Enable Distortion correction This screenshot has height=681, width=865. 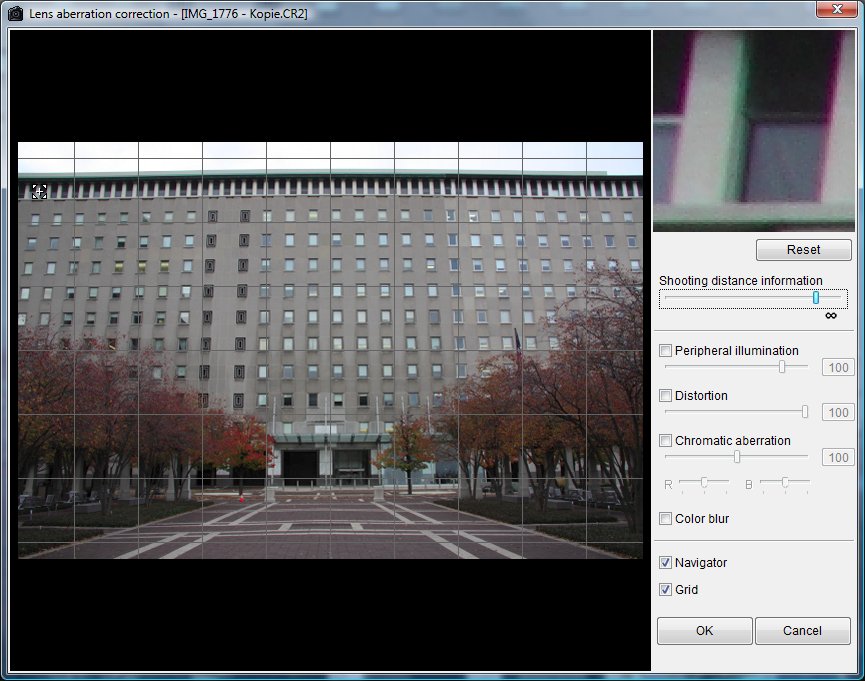(666, 396)
